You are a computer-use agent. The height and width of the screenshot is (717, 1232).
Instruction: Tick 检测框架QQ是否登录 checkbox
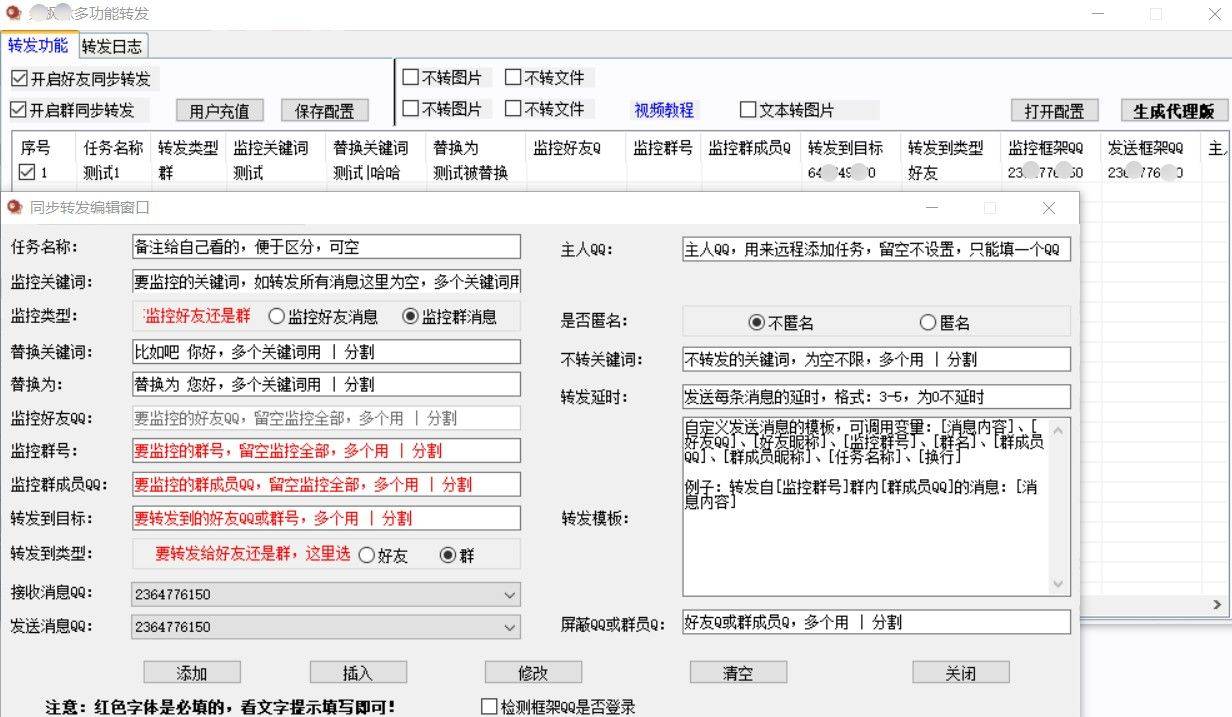[489, 706]
